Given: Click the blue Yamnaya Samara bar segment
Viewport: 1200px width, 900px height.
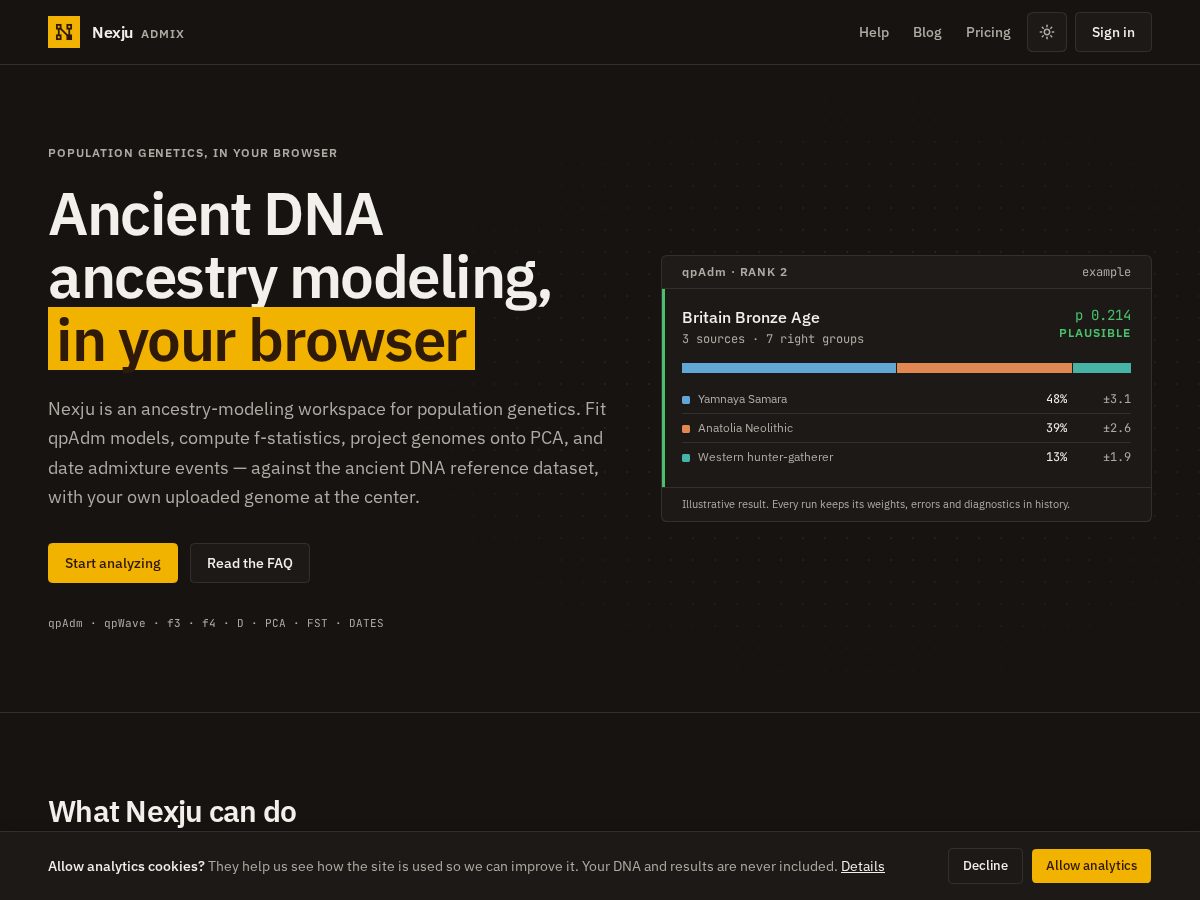Looking at the screenshot, I should click(x=789, y=368).
